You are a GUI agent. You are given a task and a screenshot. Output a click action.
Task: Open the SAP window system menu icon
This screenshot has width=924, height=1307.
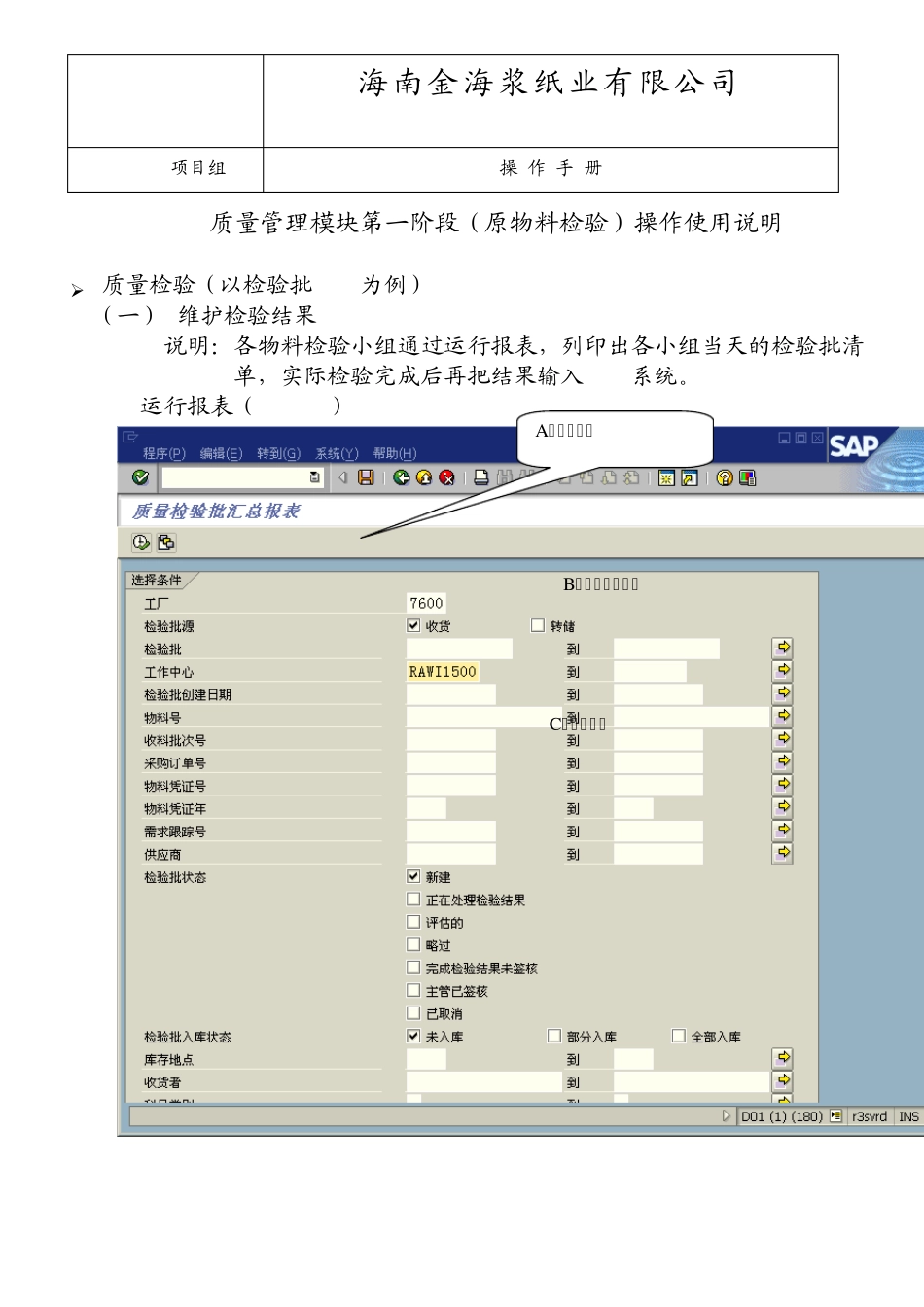(x=129, y=438)
